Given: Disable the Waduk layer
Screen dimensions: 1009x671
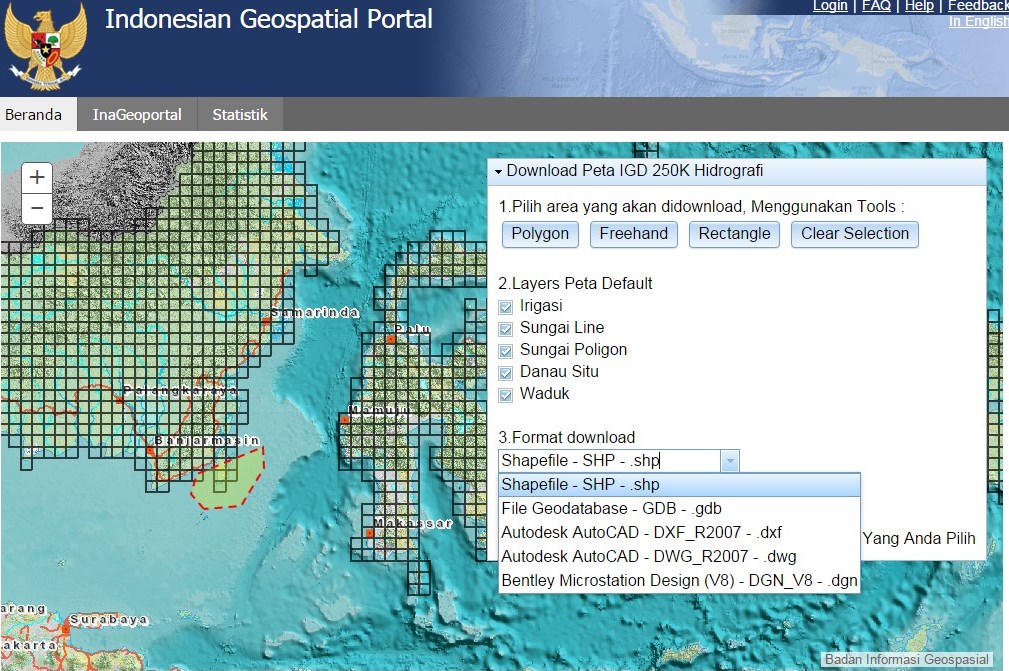Looking at the screenshot, I should click(x=507, y=394).
